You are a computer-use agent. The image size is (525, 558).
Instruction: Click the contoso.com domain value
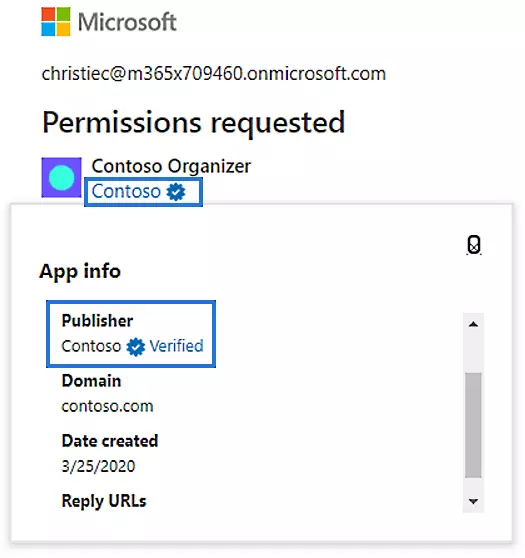(107, 406)
